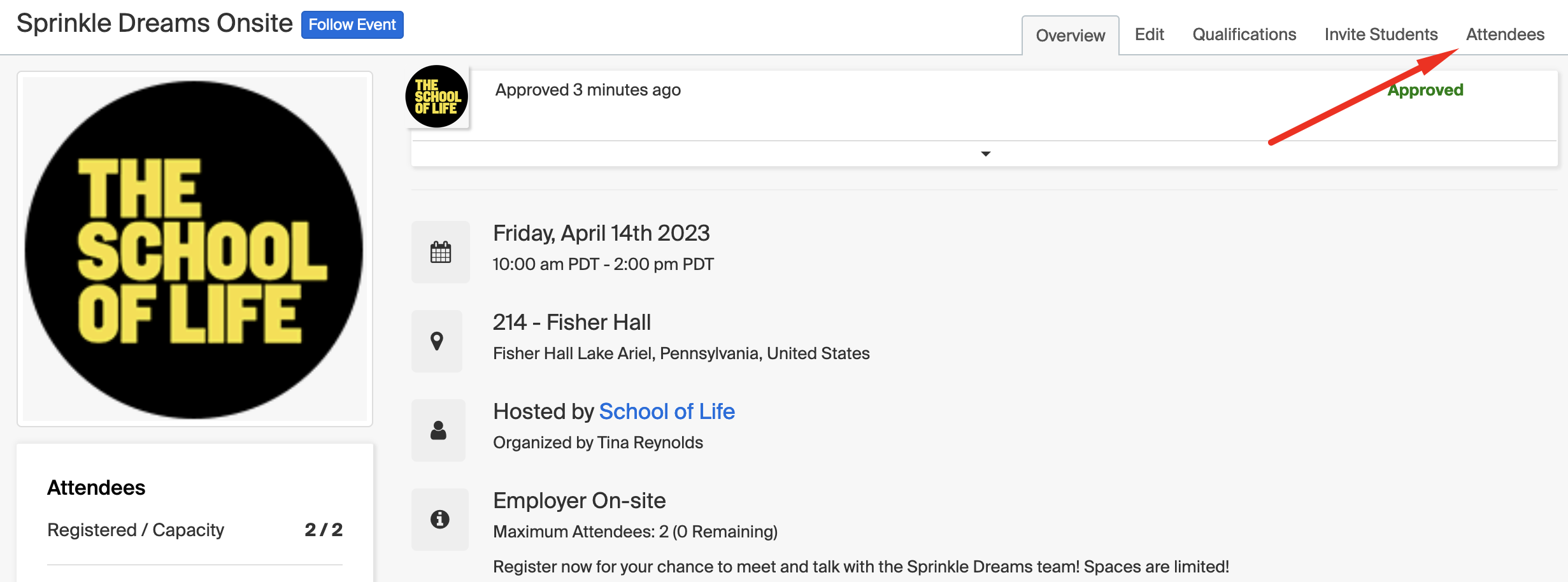Click the Fisher Hall Lake Ariel address text
The image size is (1568, 582).
click(681, 353)
